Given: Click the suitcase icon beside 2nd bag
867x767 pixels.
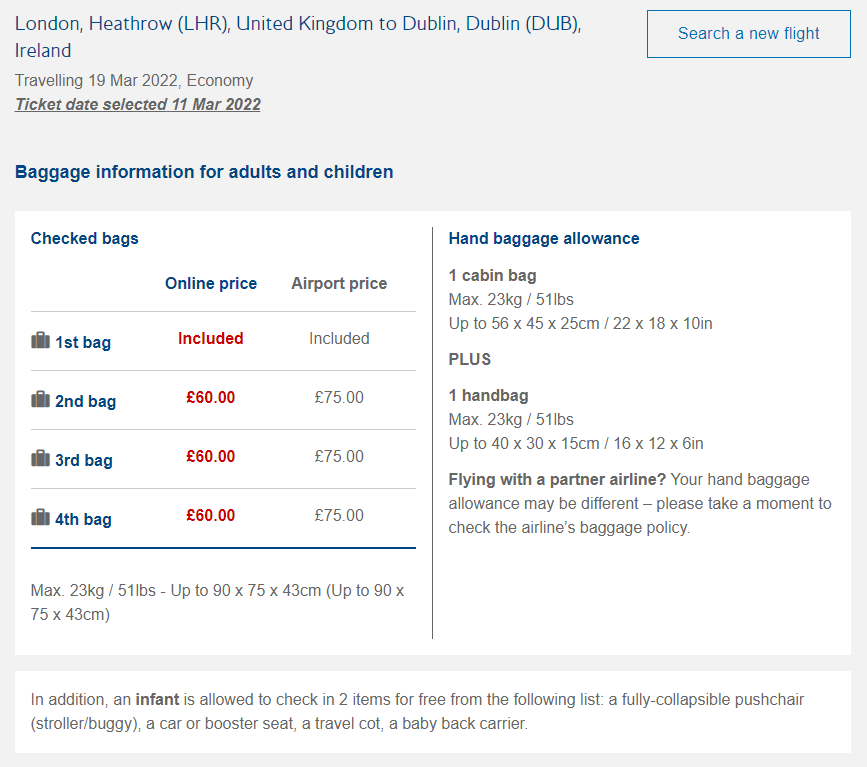Looking at the screenshot, I should pos(40,399).
